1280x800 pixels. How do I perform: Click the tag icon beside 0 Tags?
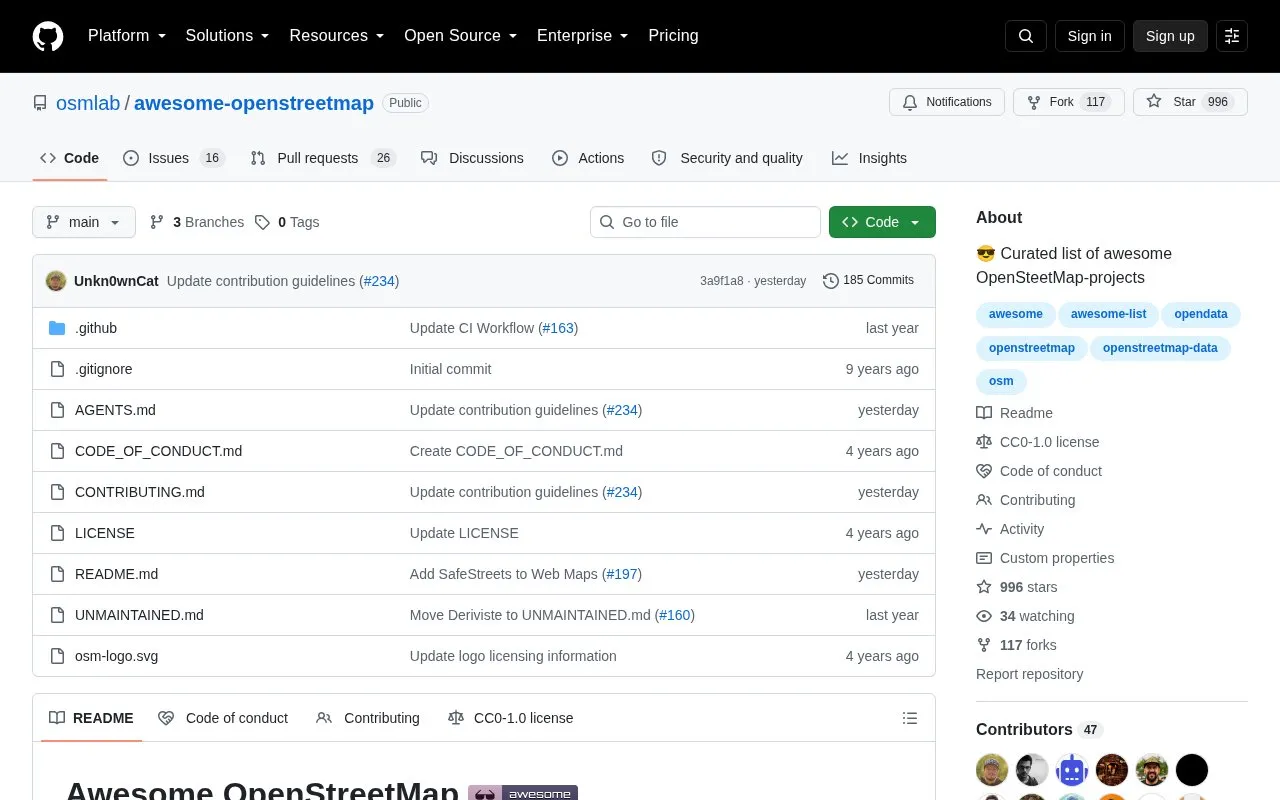pos(262,222)
